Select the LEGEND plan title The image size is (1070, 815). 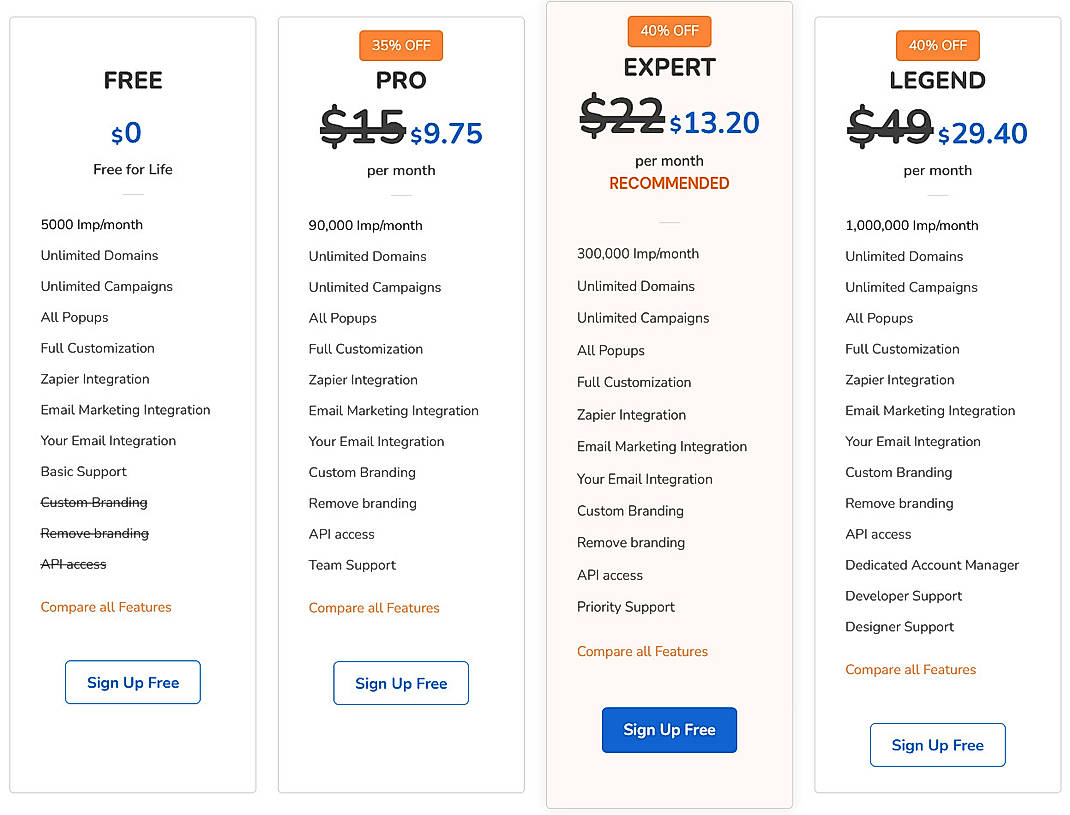[937, 80]
